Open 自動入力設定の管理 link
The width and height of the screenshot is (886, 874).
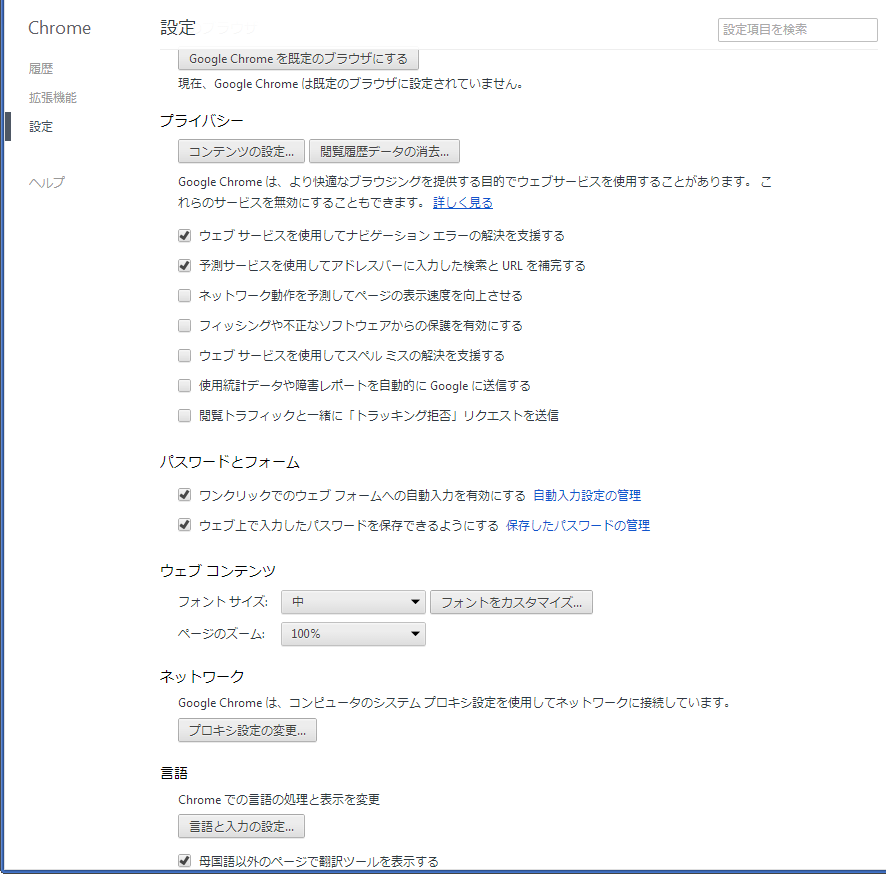(x=587, y=496)
